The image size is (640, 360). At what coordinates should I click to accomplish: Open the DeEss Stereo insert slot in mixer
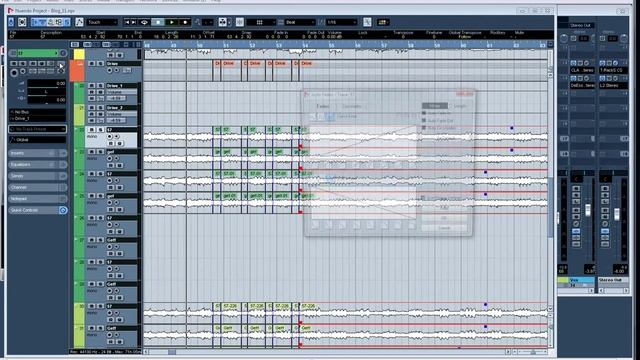(582, 86)
